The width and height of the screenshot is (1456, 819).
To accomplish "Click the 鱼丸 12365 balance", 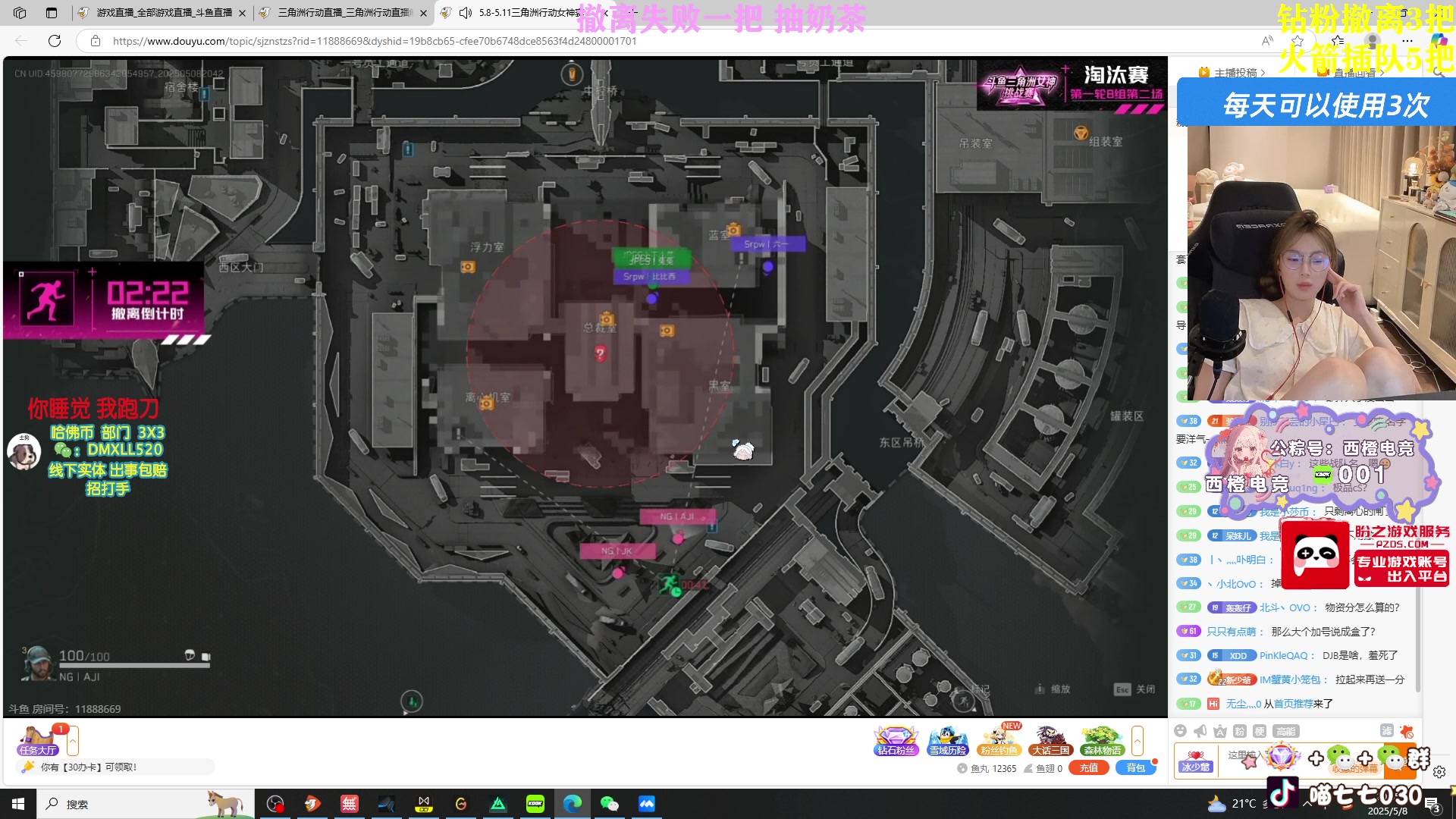I will [987, 768].
